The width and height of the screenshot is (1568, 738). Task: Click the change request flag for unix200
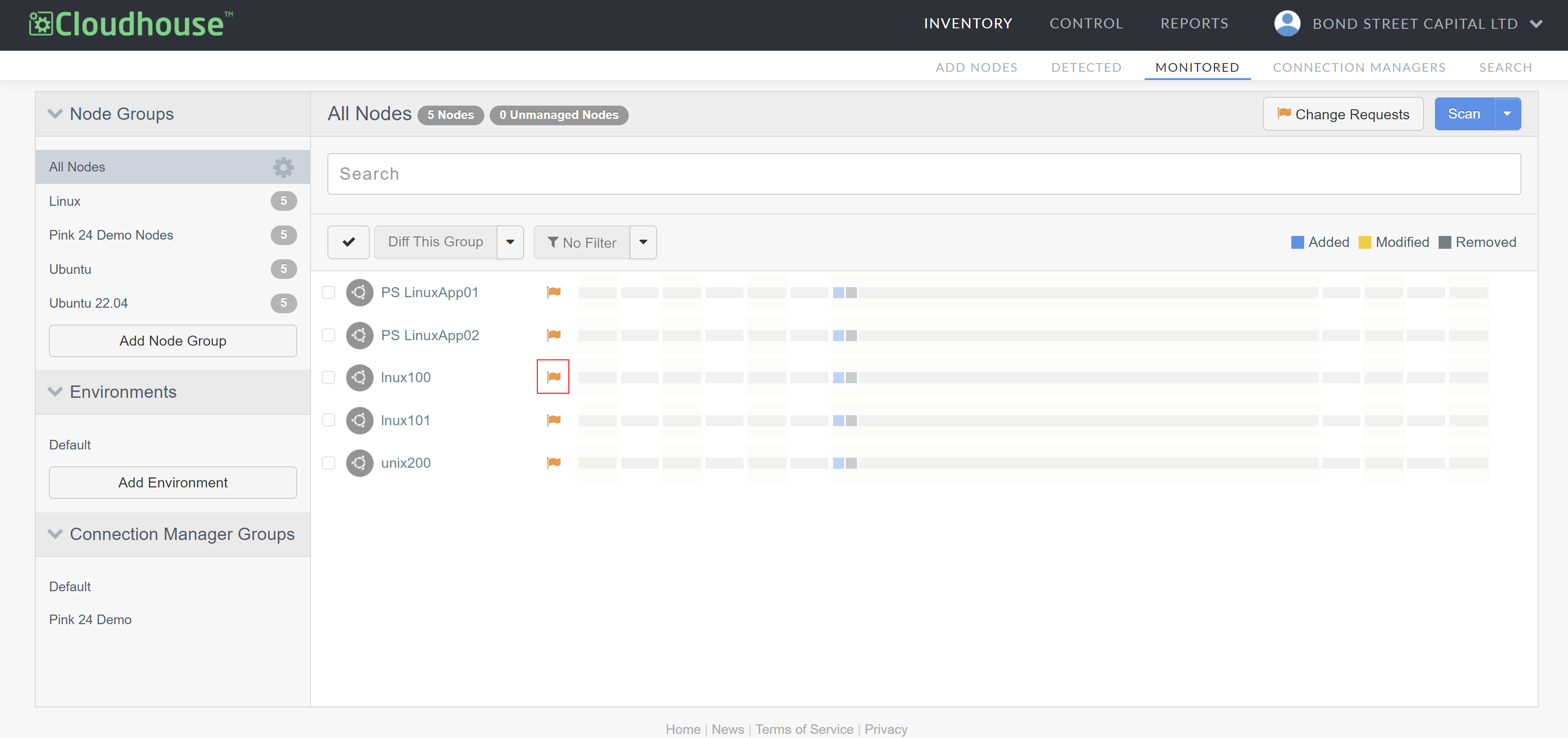click(553, 463)
